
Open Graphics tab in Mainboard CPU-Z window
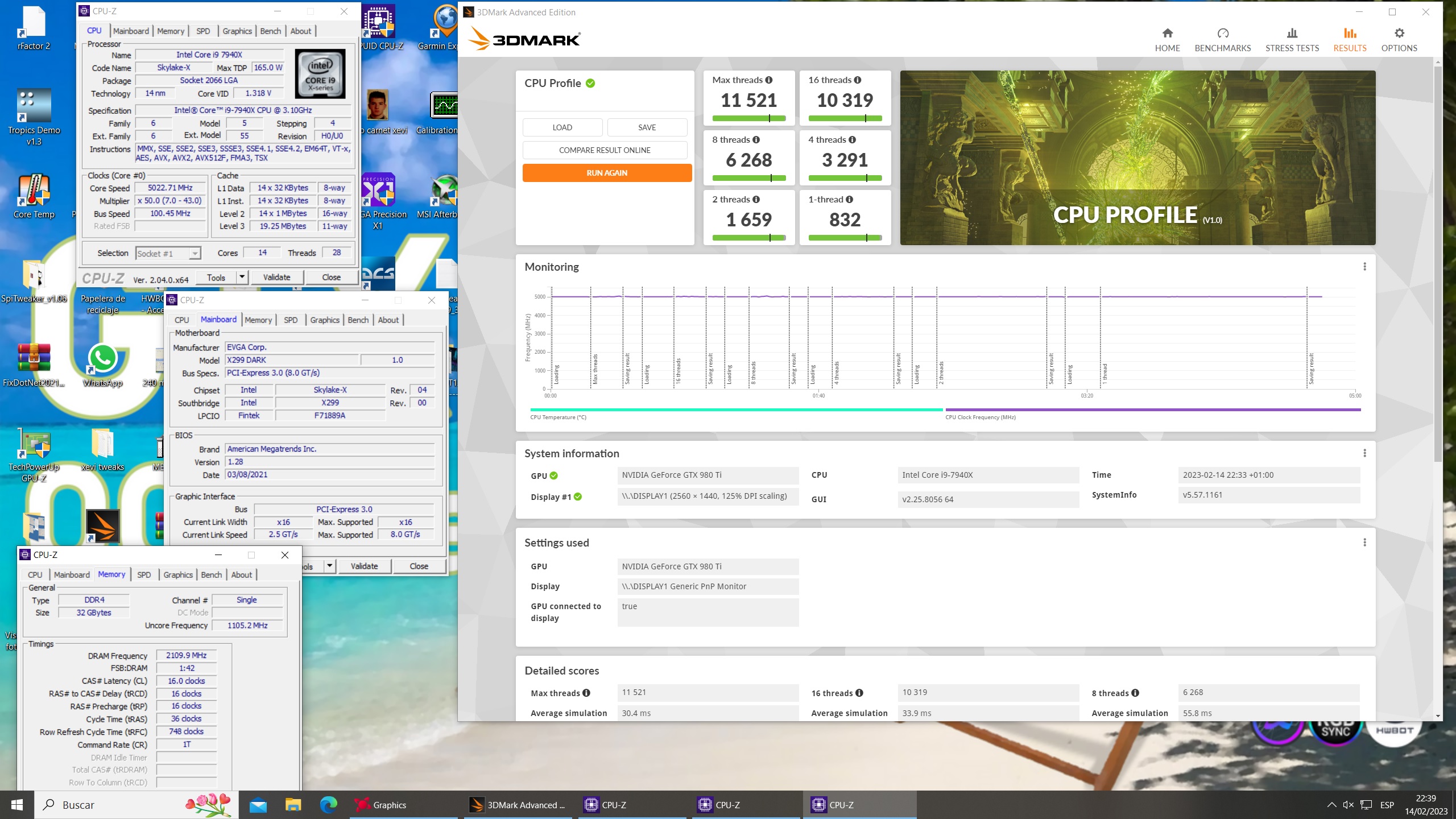pos(325,320)
